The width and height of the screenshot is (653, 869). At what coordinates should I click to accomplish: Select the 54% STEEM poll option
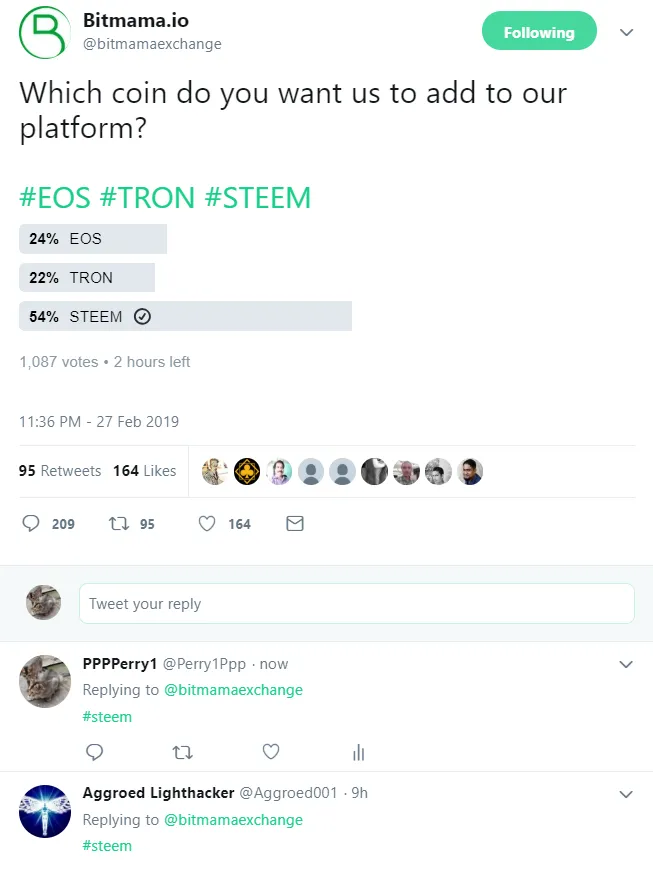point(186,316)
